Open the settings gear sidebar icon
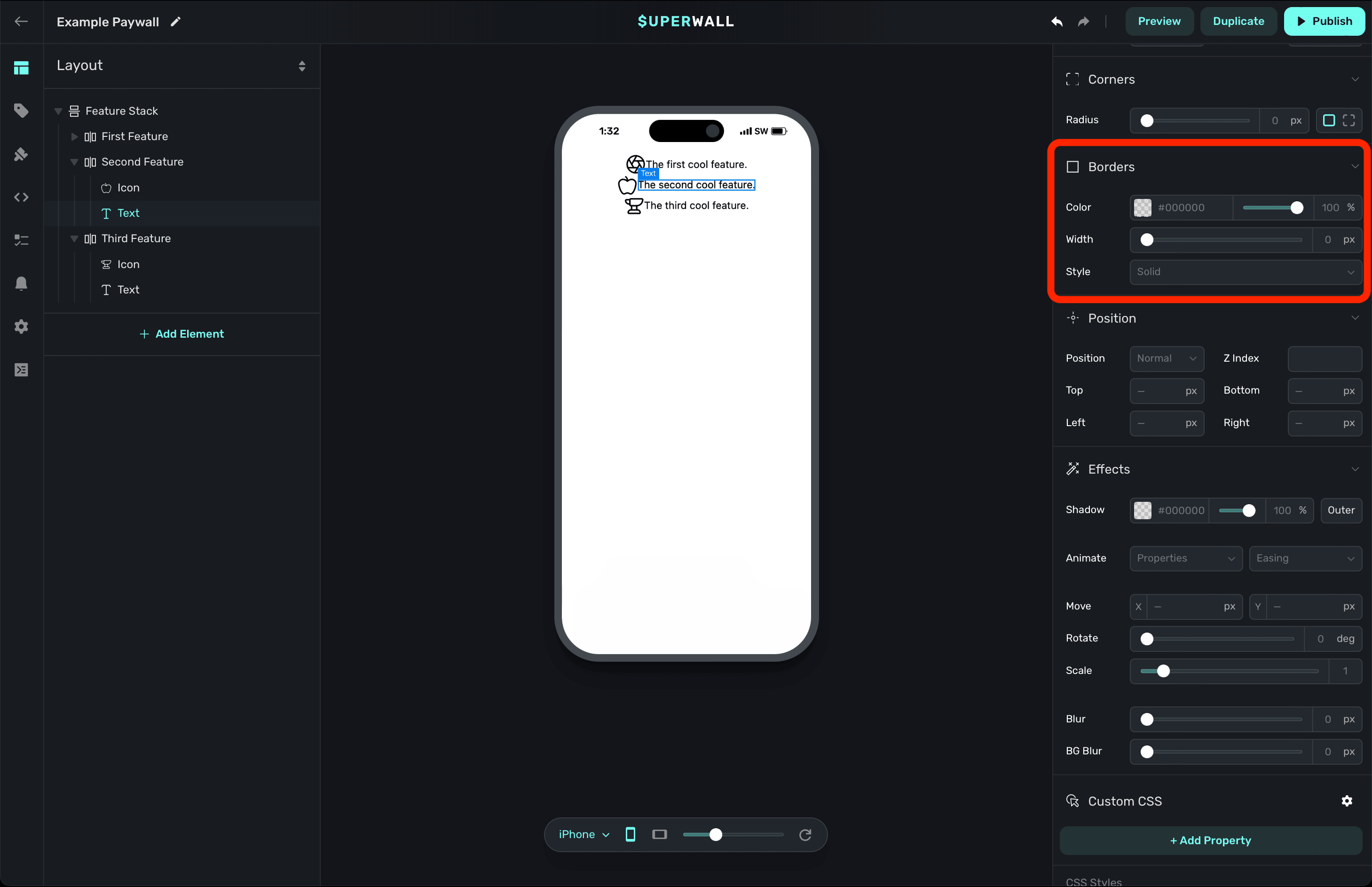1372x887 pixels. (21, 326)
